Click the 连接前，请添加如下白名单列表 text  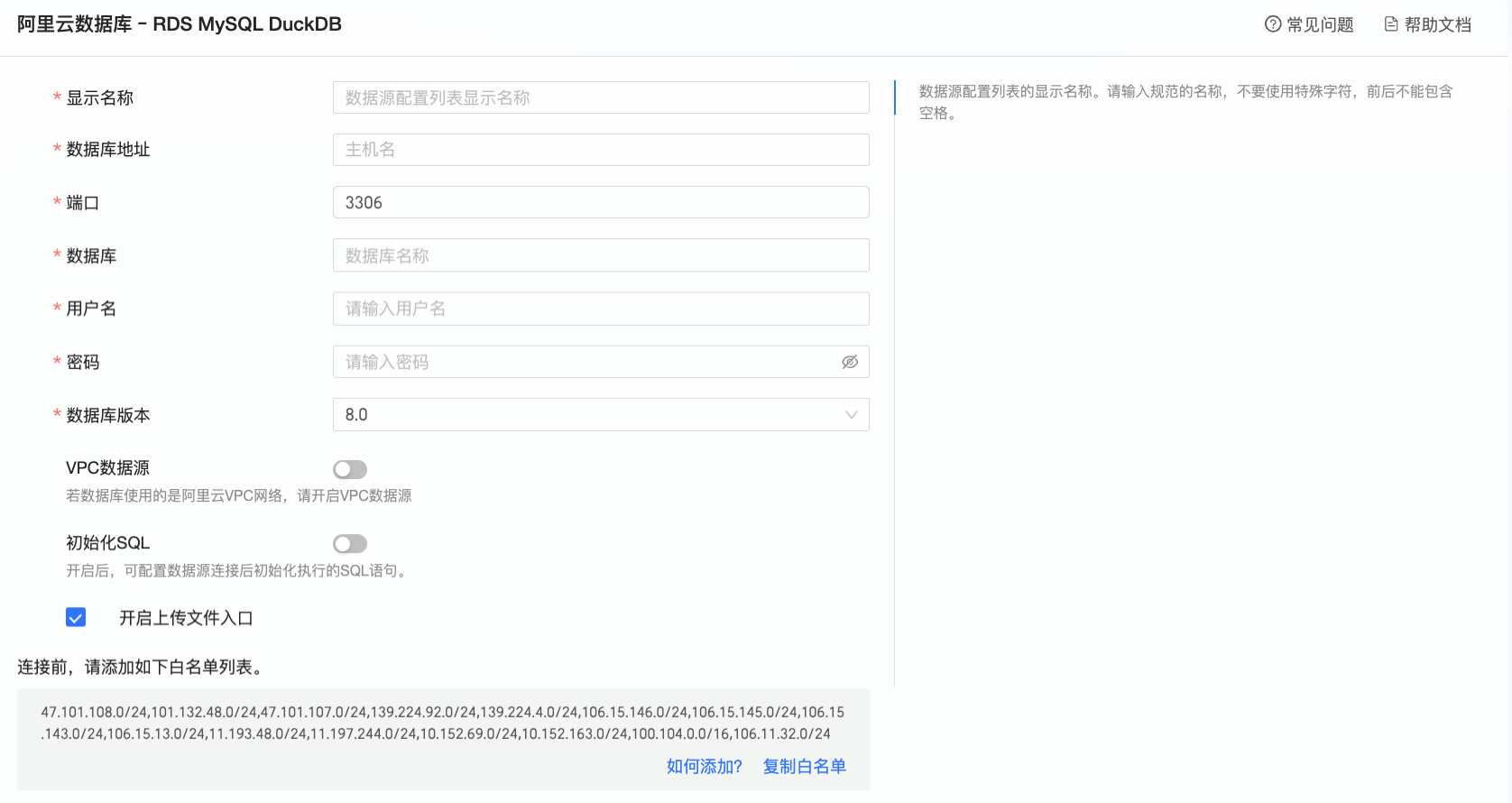(141, 667)
